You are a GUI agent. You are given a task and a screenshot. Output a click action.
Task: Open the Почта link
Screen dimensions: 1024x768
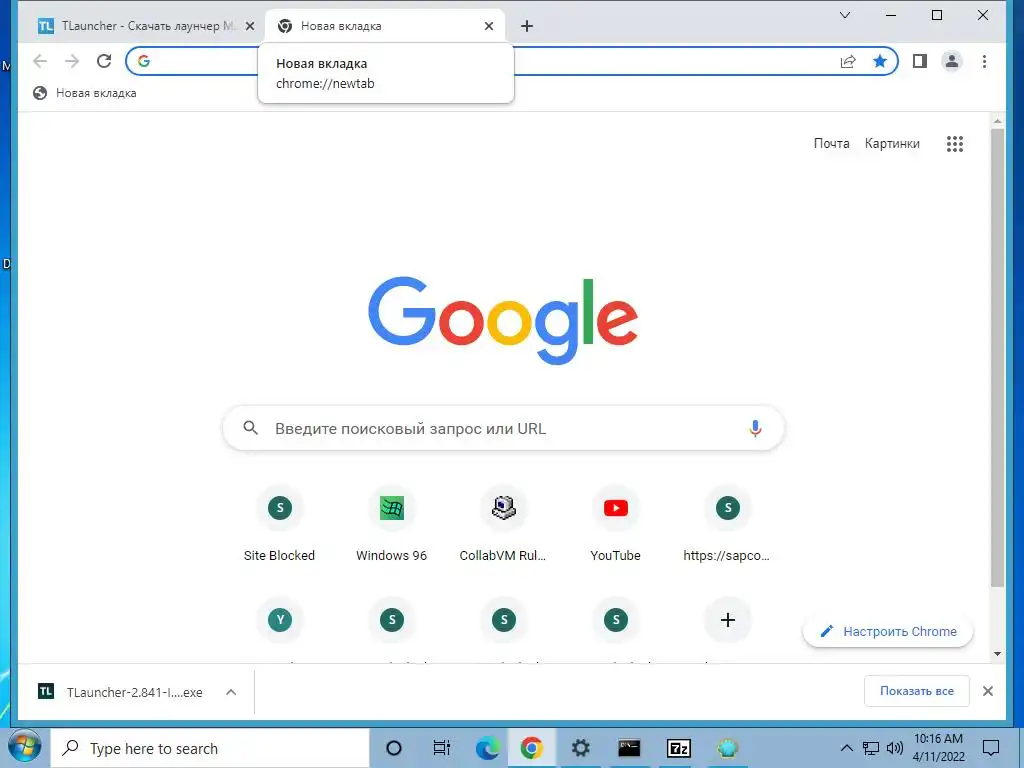[831, 144]
